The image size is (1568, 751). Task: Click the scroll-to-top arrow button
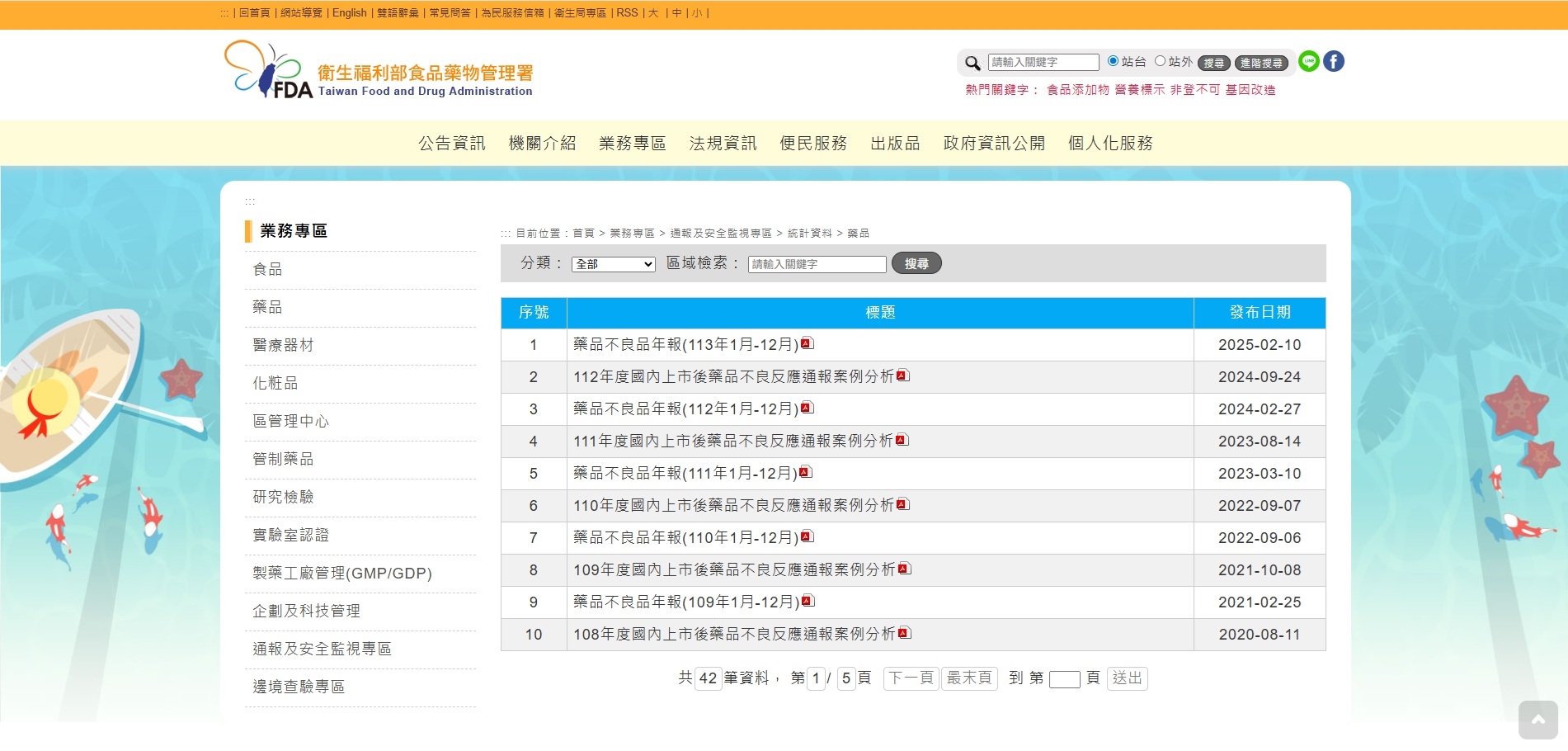[1537, 720]
